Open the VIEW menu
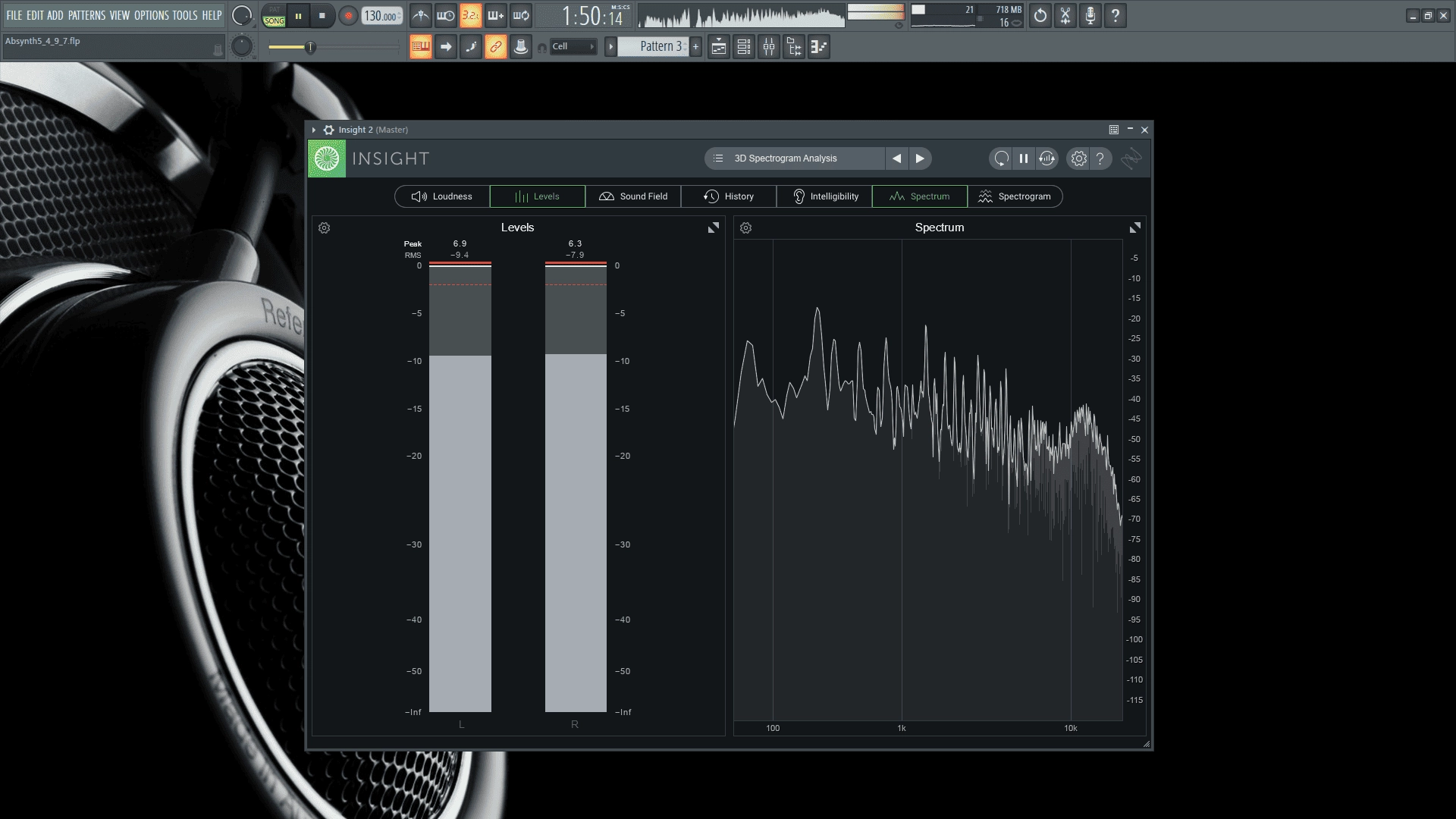 point(120,15)
